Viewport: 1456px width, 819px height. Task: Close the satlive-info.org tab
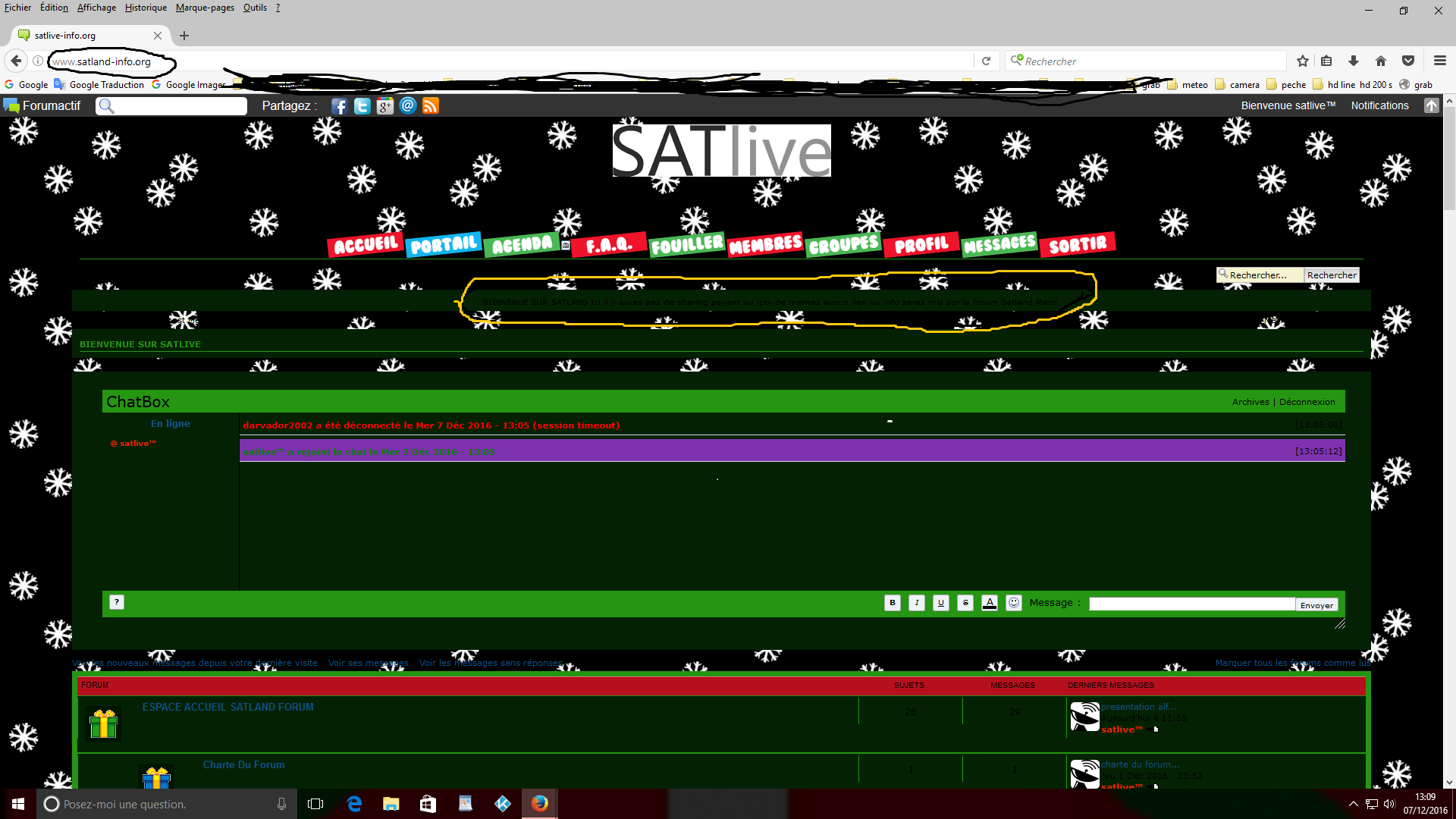pos(158,36)
